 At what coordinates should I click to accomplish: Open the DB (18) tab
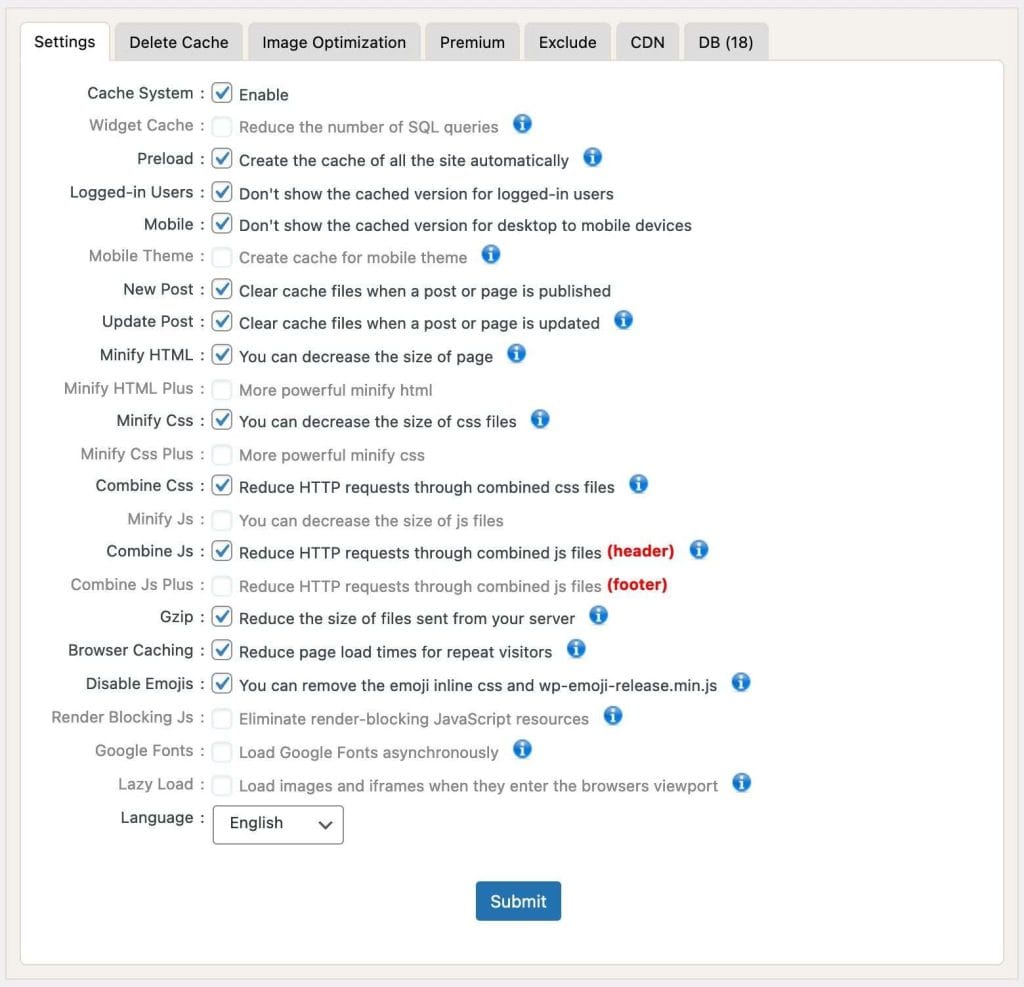(725, 41)
